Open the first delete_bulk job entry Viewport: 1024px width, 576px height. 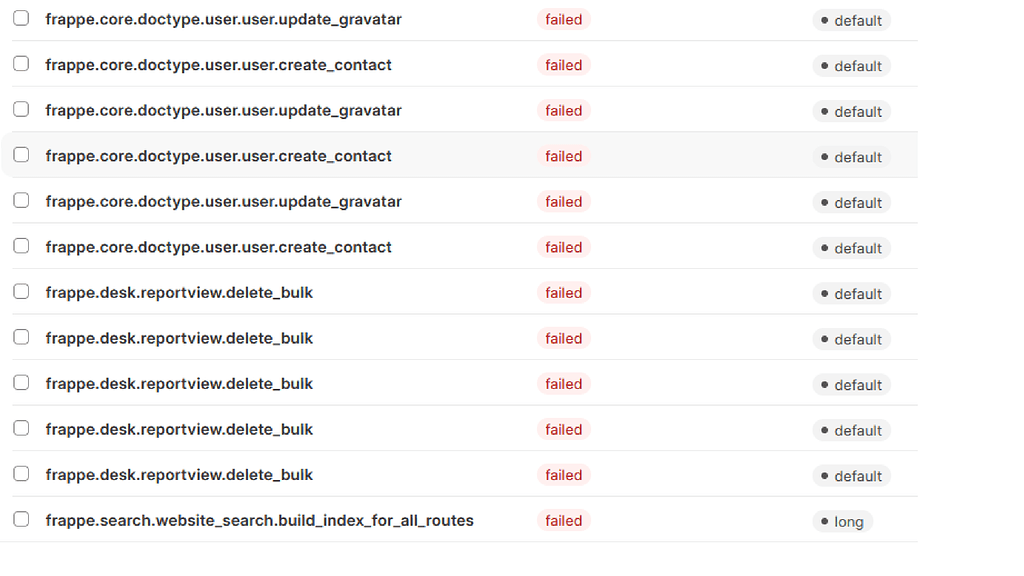(179, 293)
